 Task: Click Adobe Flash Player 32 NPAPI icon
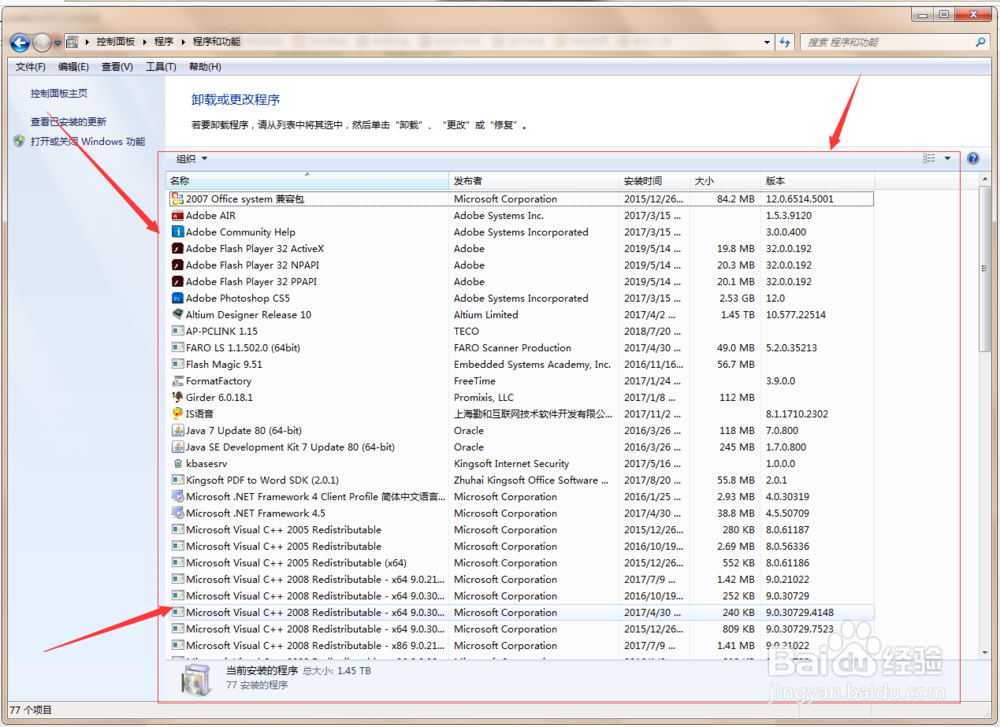point(178,265)
